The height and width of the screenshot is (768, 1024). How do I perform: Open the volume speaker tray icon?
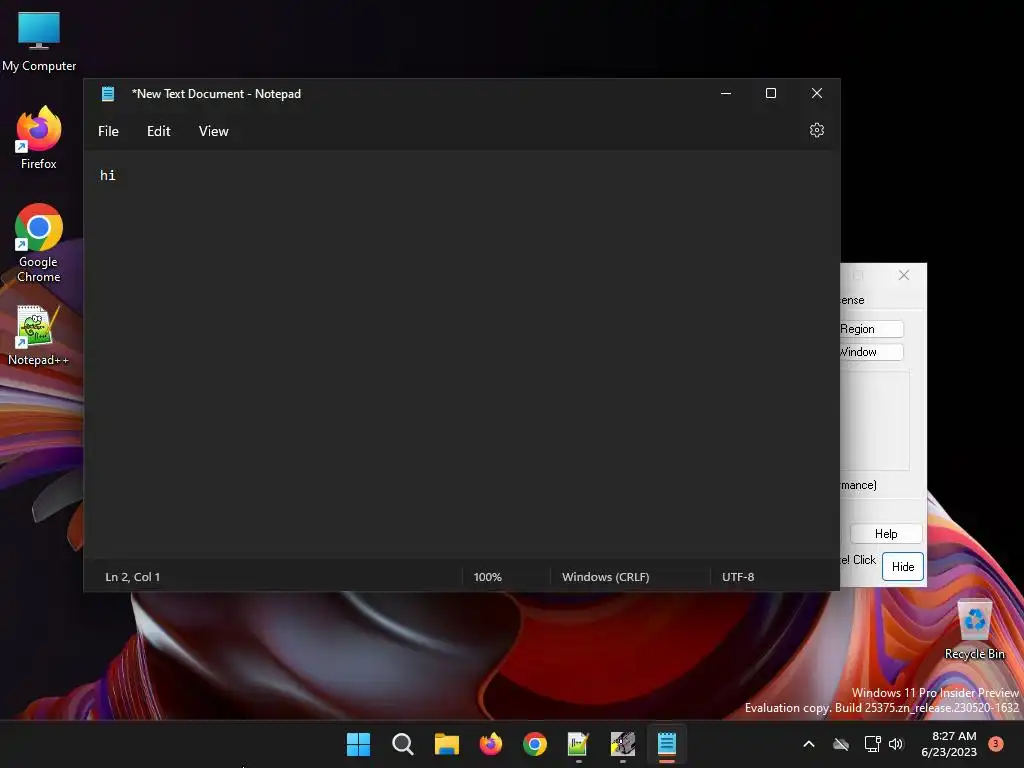click(896, 744)
